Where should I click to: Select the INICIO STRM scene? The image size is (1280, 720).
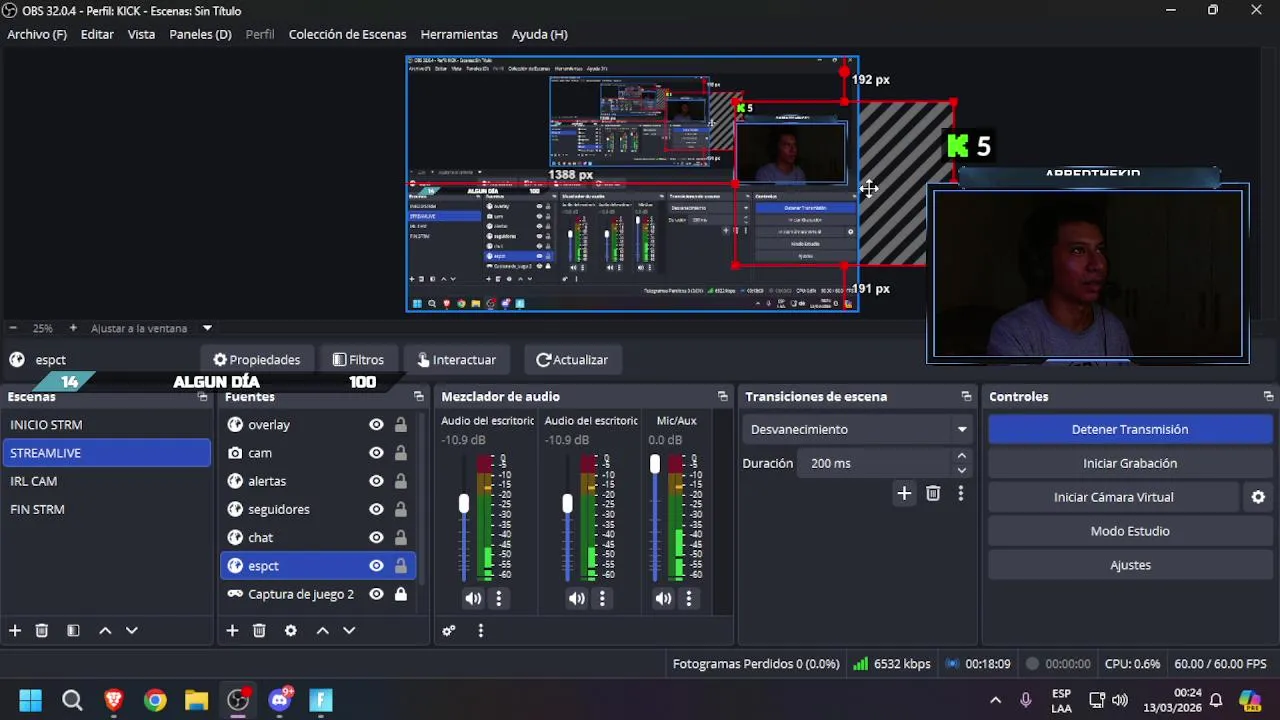(x=106, y=425)
